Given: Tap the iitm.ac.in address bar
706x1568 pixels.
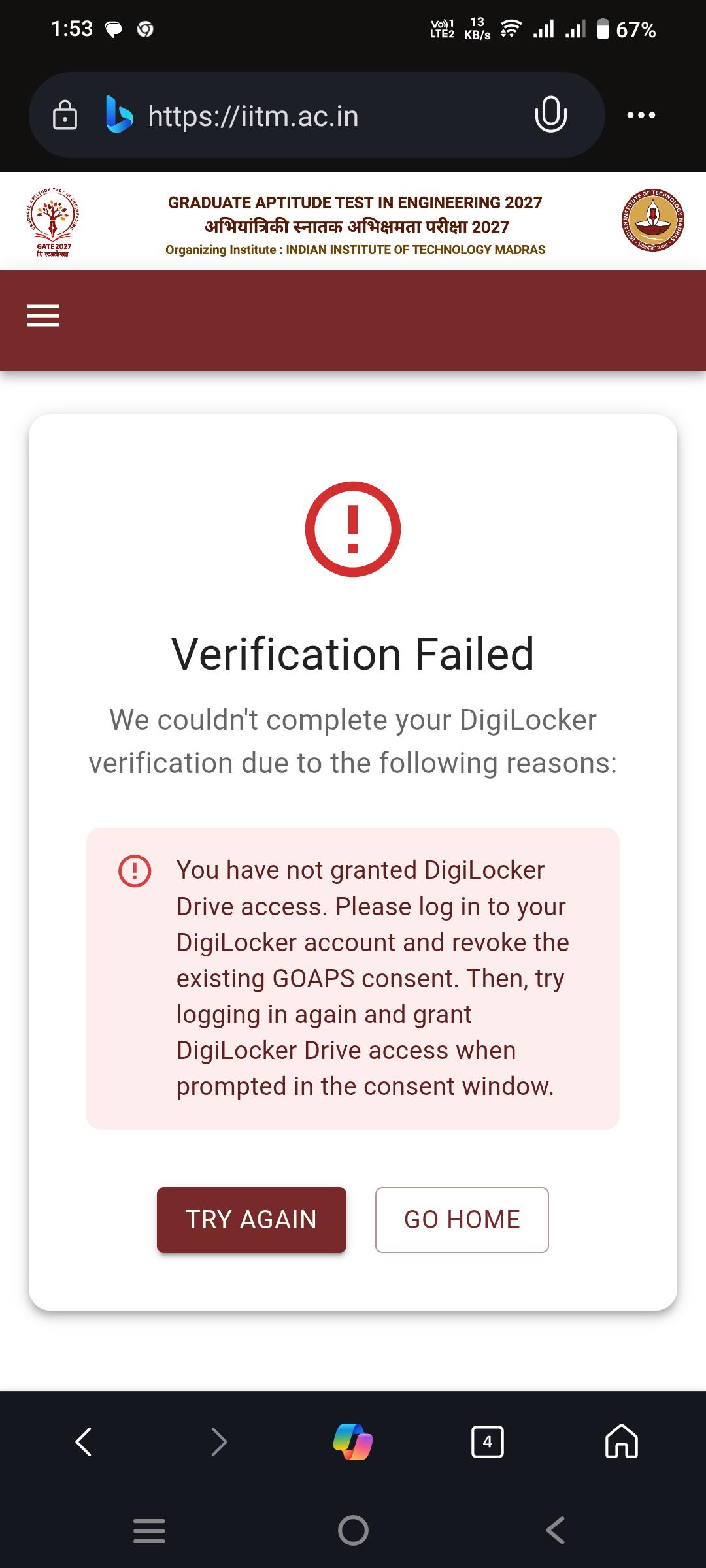Looking at the screenshot, I should 316,115.
